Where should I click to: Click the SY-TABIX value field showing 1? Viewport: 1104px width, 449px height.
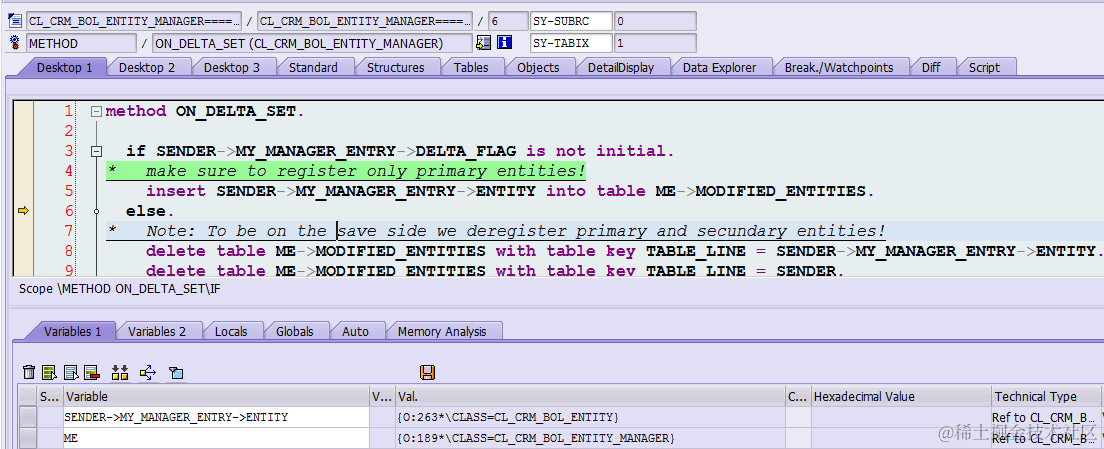click(x=655, y=44)
